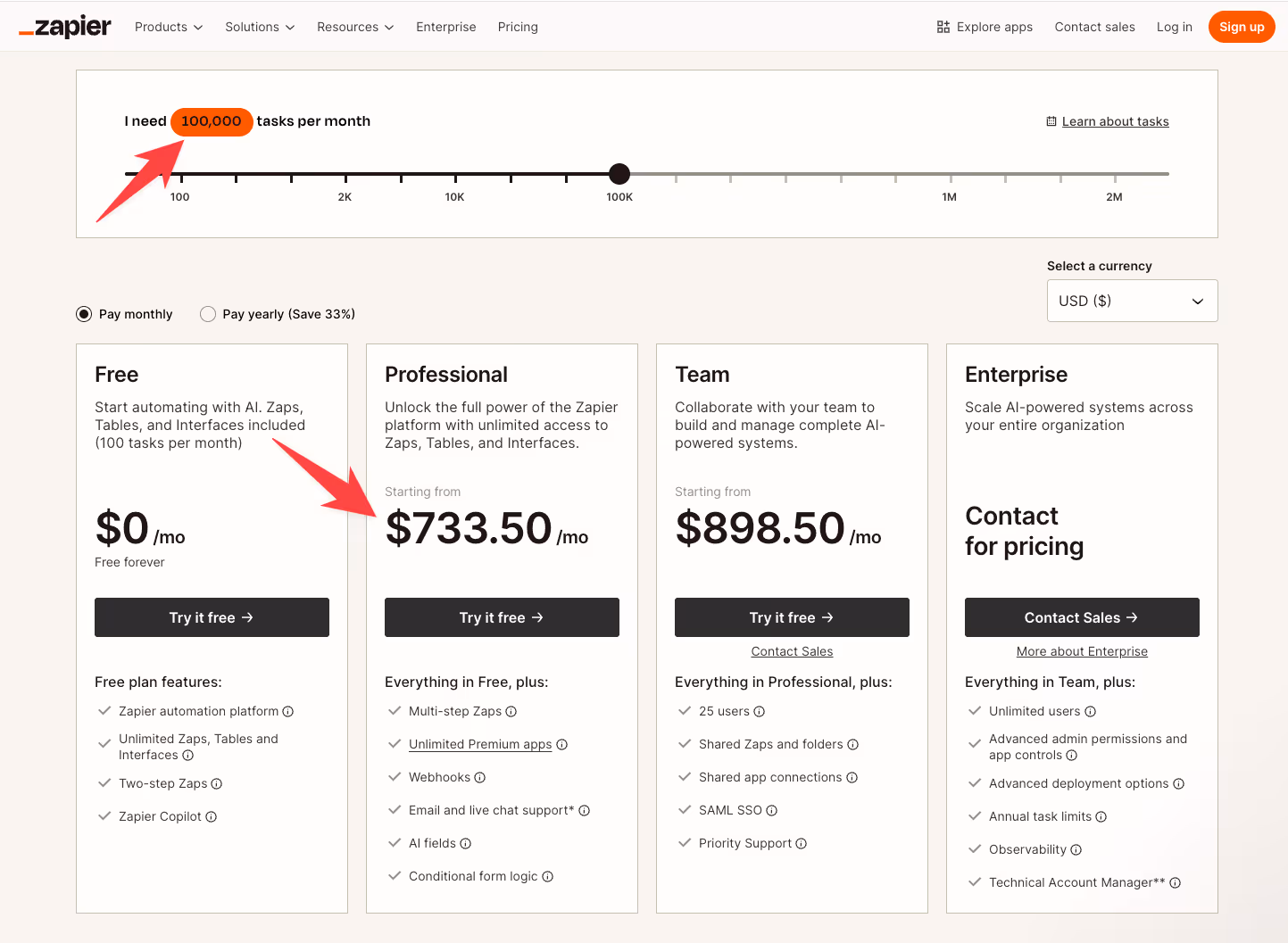1288x943 pixels.
Task: Open info icon for Zapier automation platform
Action: [288, 711]
